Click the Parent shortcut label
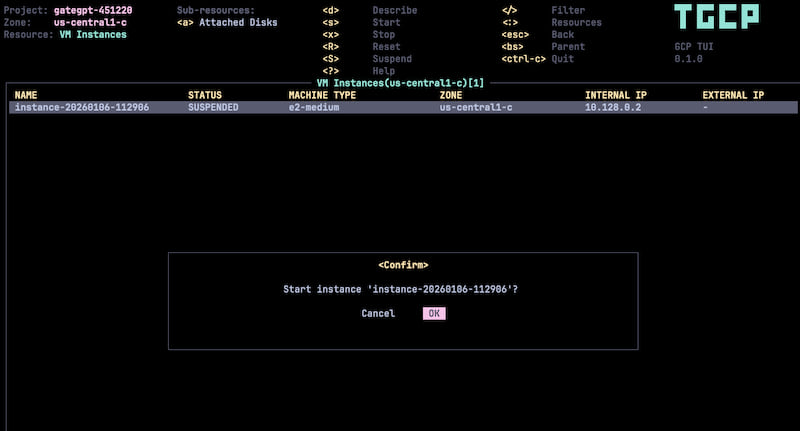Viewport: 800px width, 431px height. point(568,46)
